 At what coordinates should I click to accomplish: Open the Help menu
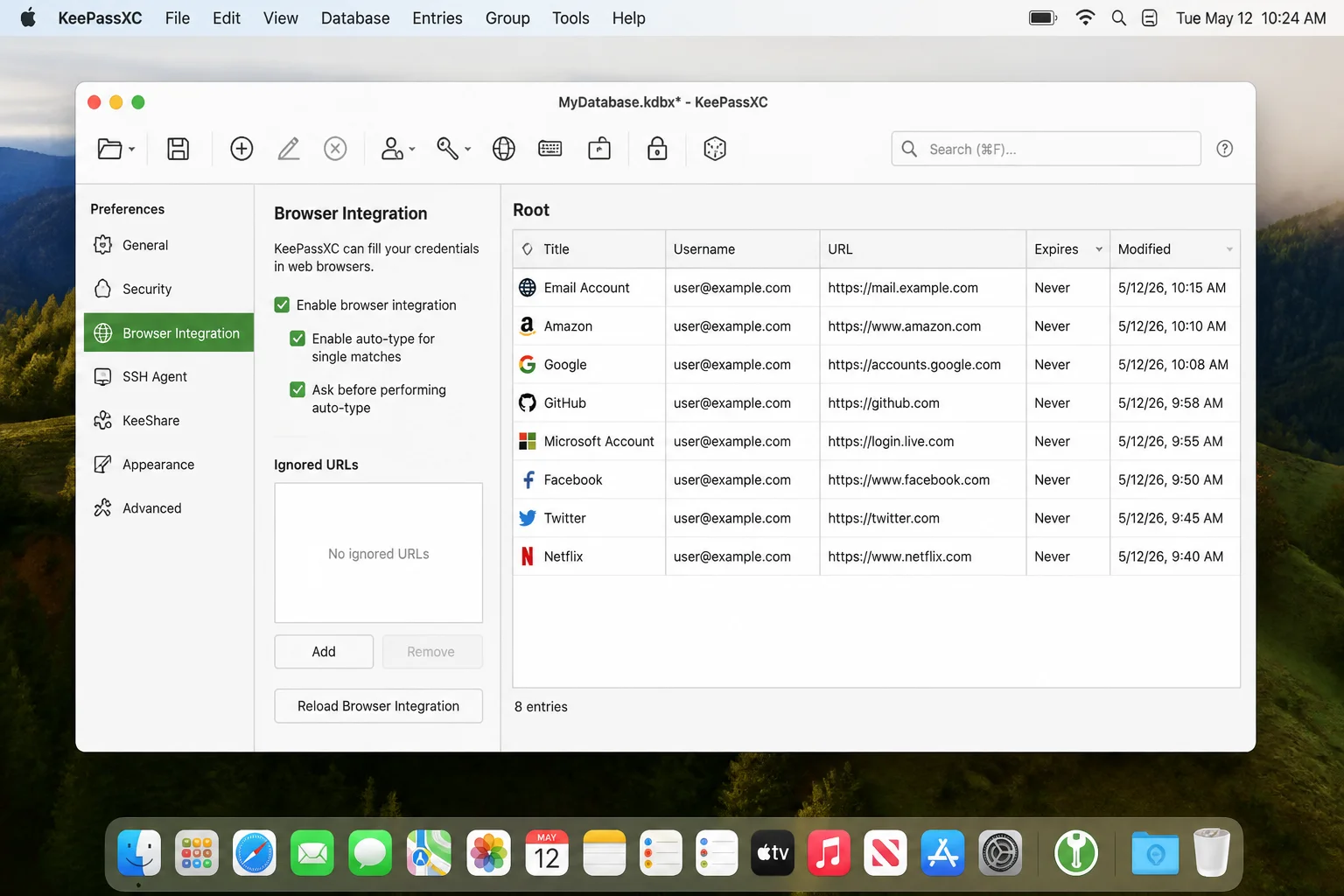tap(628, 17)
